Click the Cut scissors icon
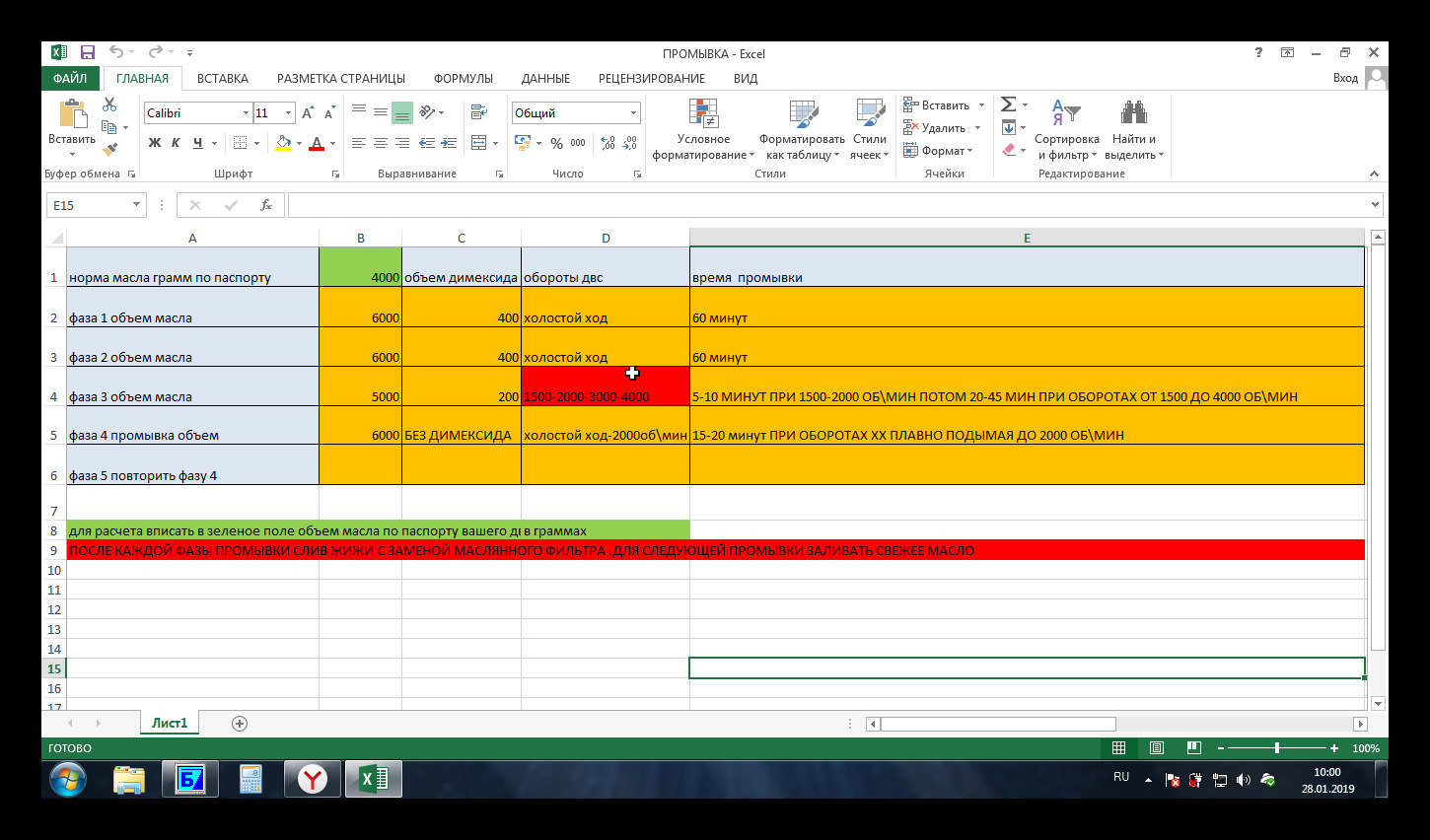 (109, 105)
